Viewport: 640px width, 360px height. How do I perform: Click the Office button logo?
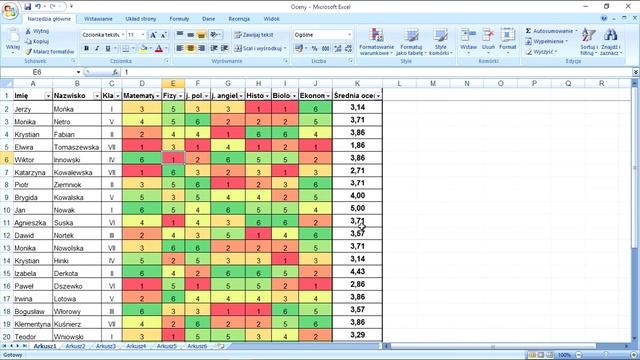coord(10,11)
